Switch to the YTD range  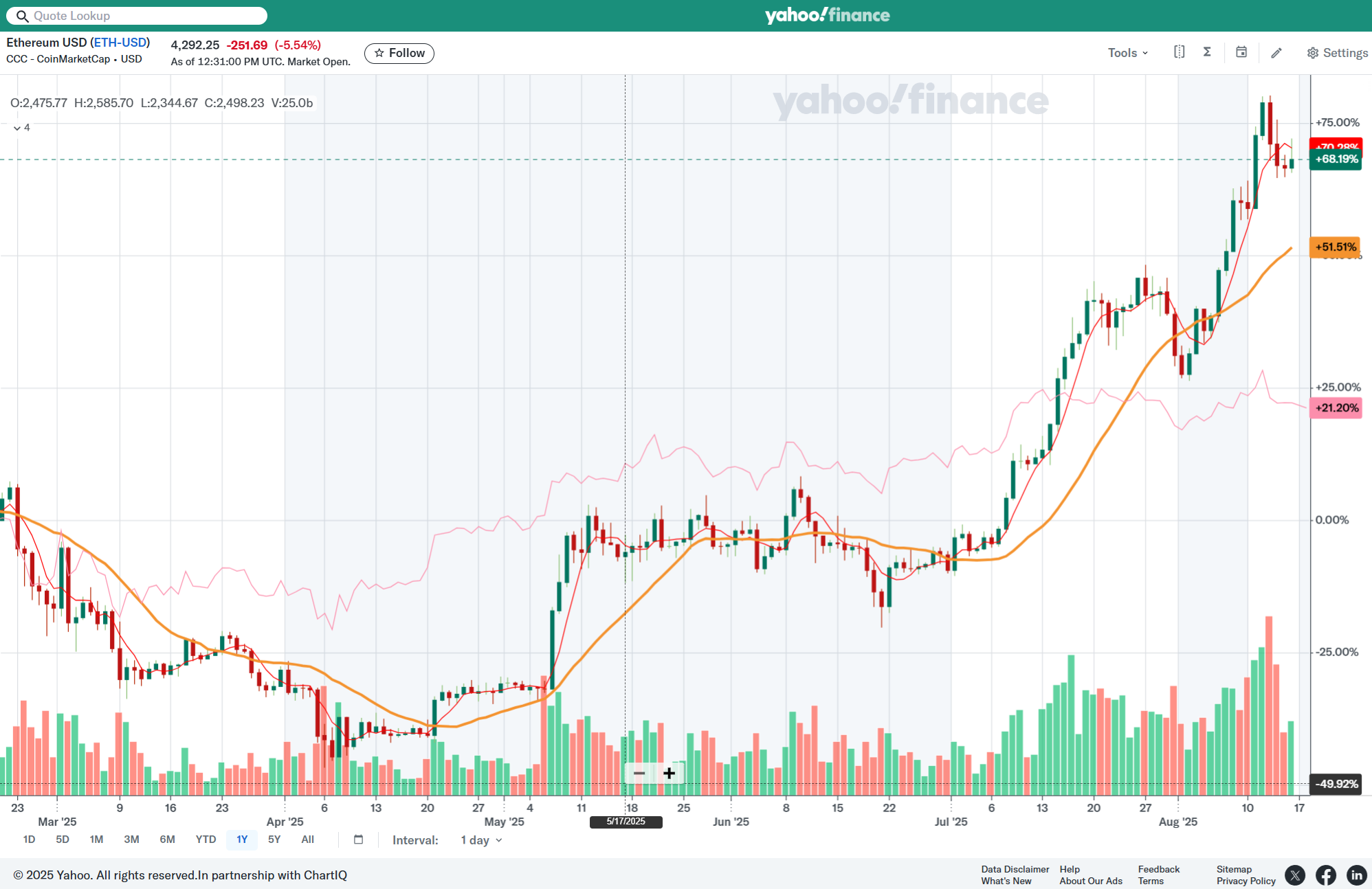tap(206, 840)
